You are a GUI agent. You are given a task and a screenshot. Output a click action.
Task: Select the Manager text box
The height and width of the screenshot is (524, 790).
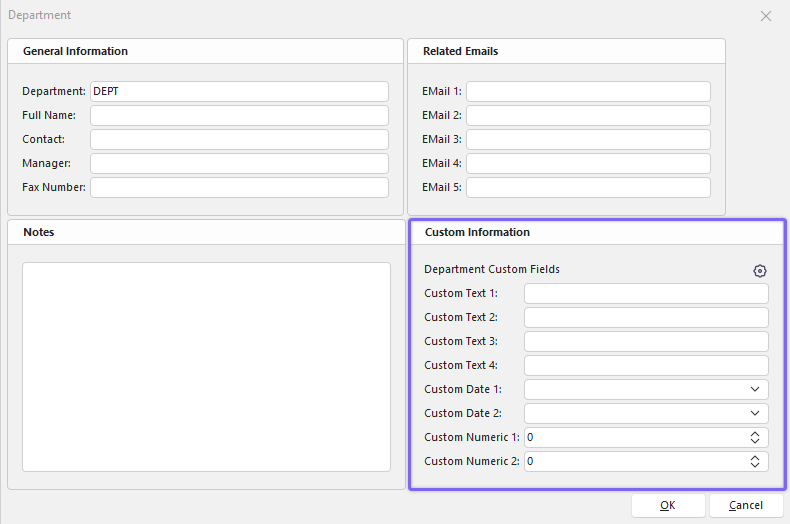point(239,163)
